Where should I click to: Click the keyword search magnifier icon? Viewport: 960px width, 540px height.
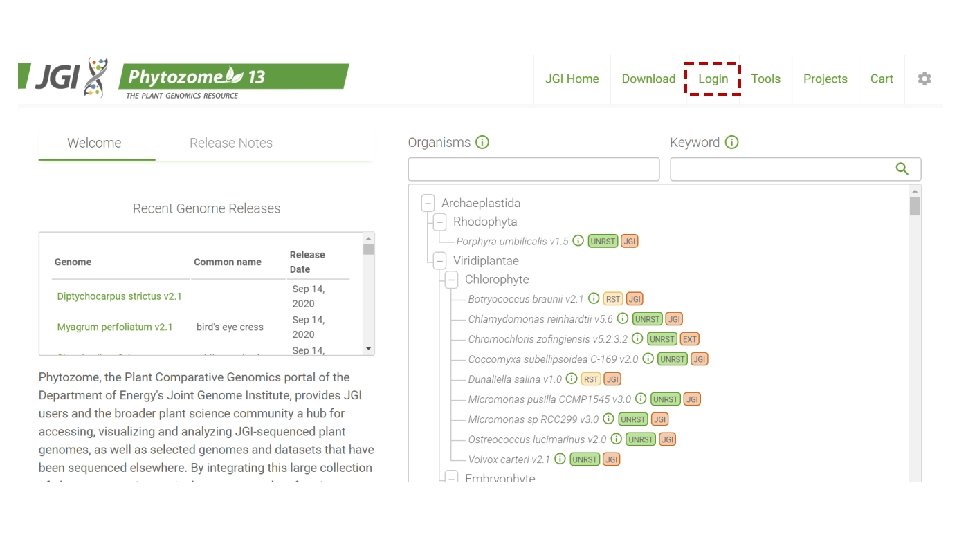tap(902, 168)
